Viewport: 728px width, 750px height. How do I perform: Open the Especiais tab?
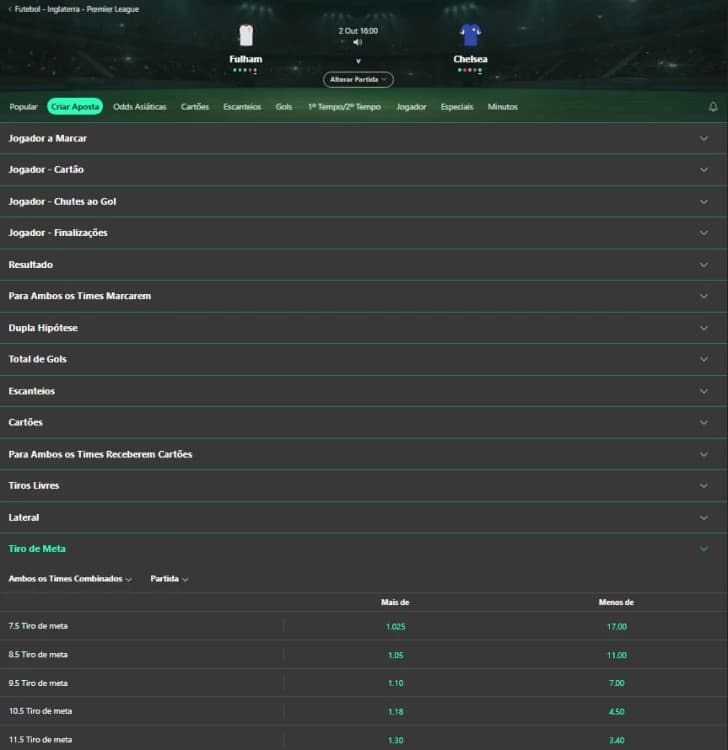point(457,107)
